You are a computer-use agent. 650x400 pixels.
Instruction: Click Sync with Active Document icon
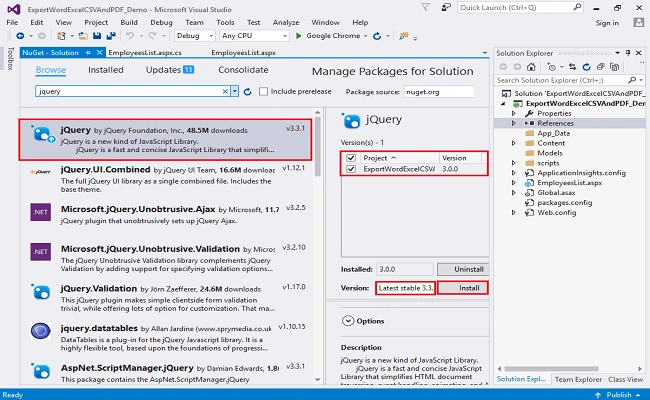click(572, 67)
